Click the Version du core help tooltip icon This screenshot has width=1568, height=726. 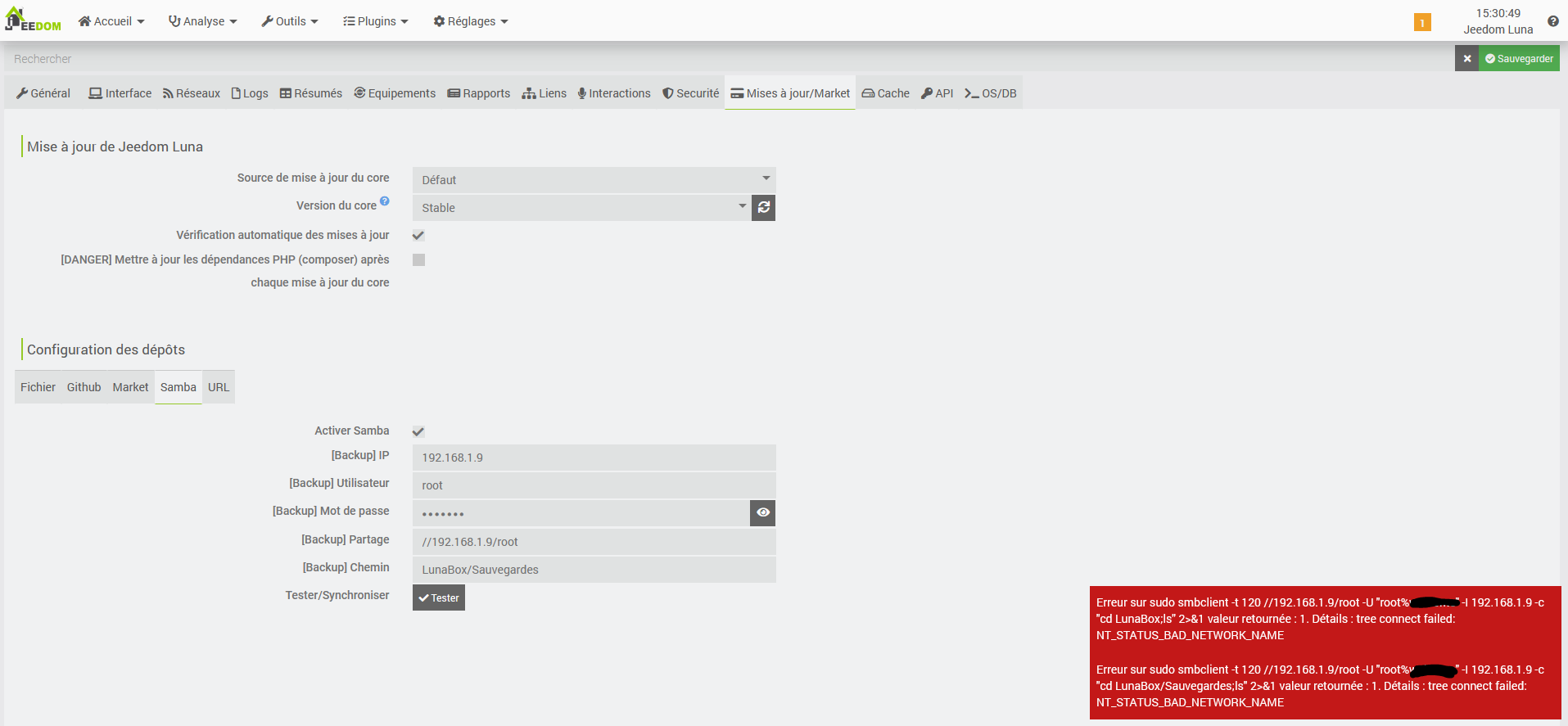click(x=385, y=201)
